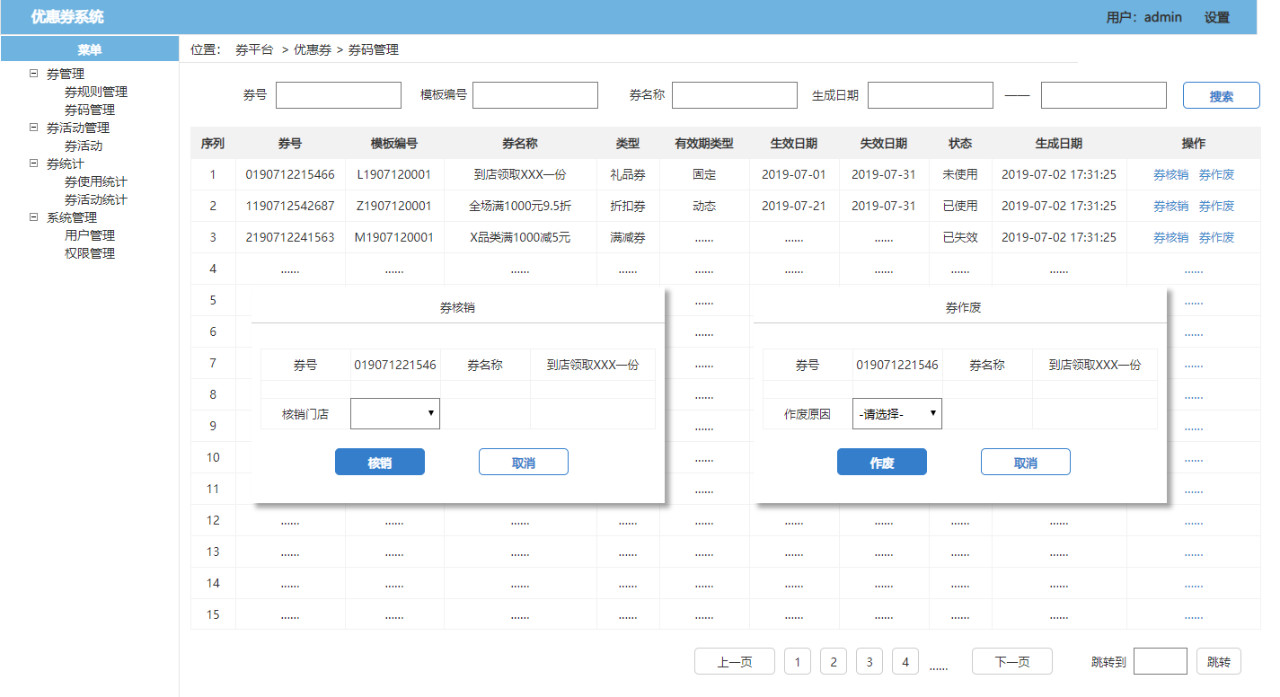The image size is (1280, 697).
Task: Select 券码管理 in sidebar menu
Action: tap(90, 110)
